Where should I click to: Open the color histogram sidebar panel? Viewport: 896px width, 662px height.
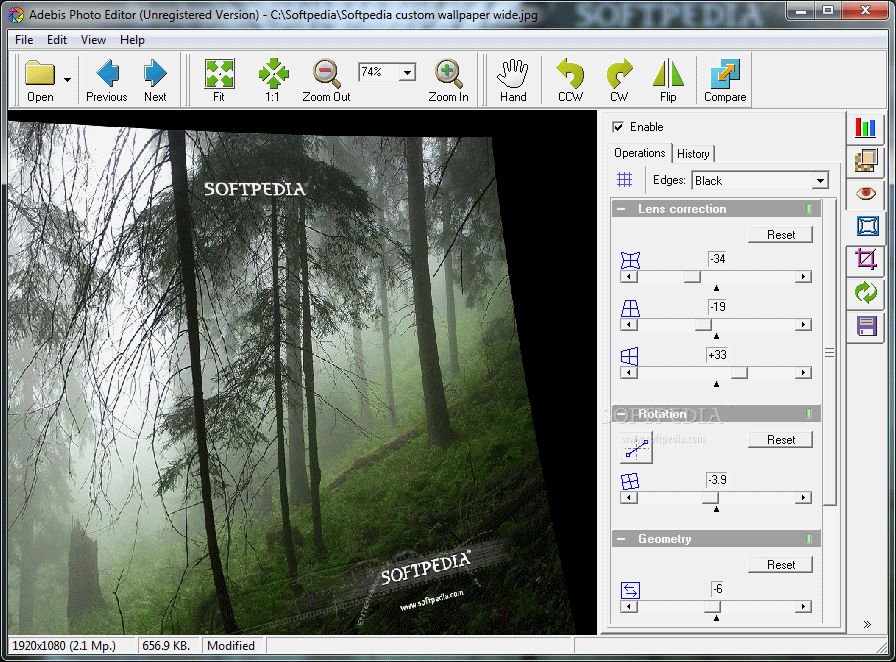[865, 127]
